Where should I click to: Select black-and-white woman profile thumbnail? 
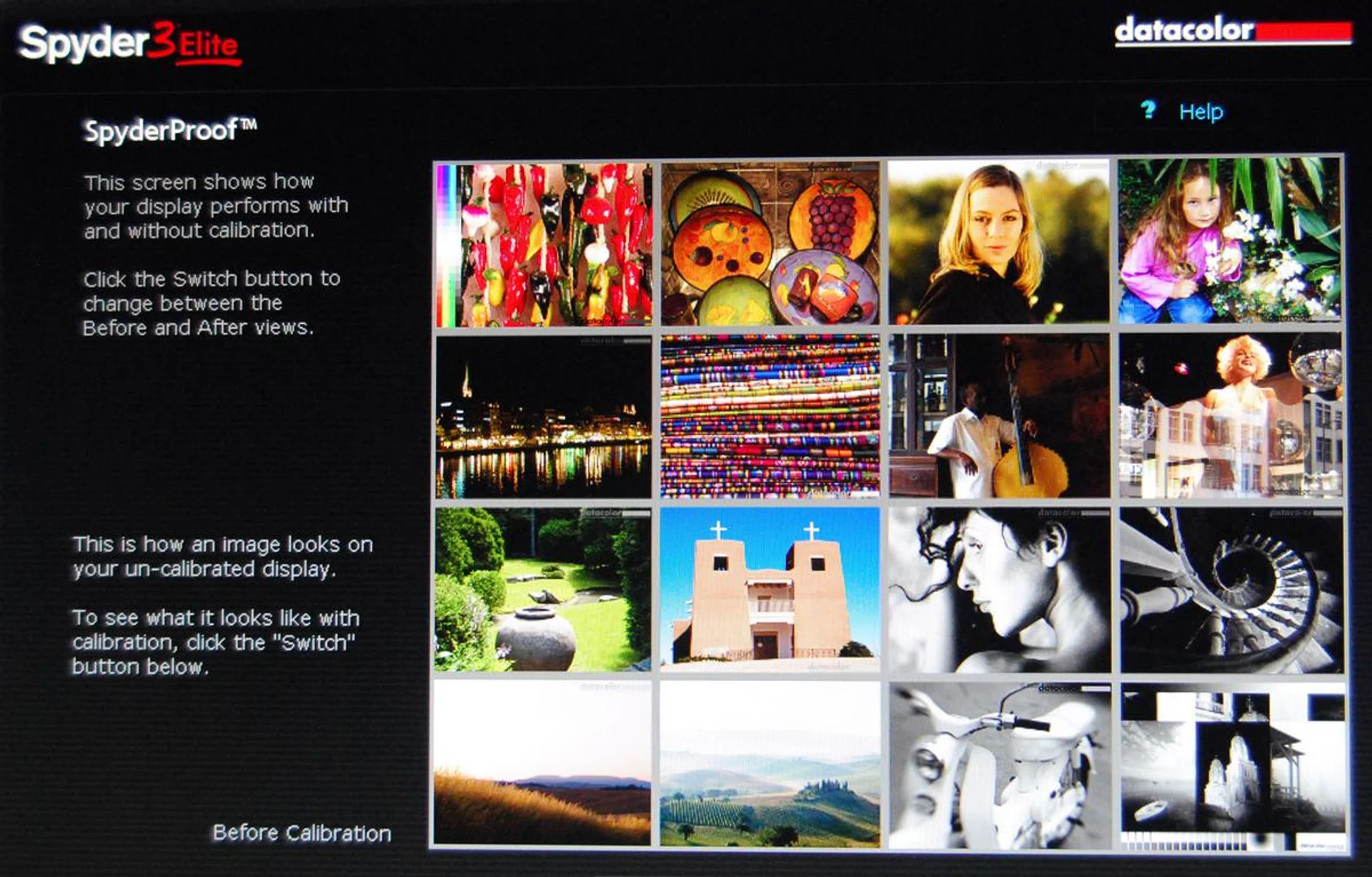tap(999, 590)
